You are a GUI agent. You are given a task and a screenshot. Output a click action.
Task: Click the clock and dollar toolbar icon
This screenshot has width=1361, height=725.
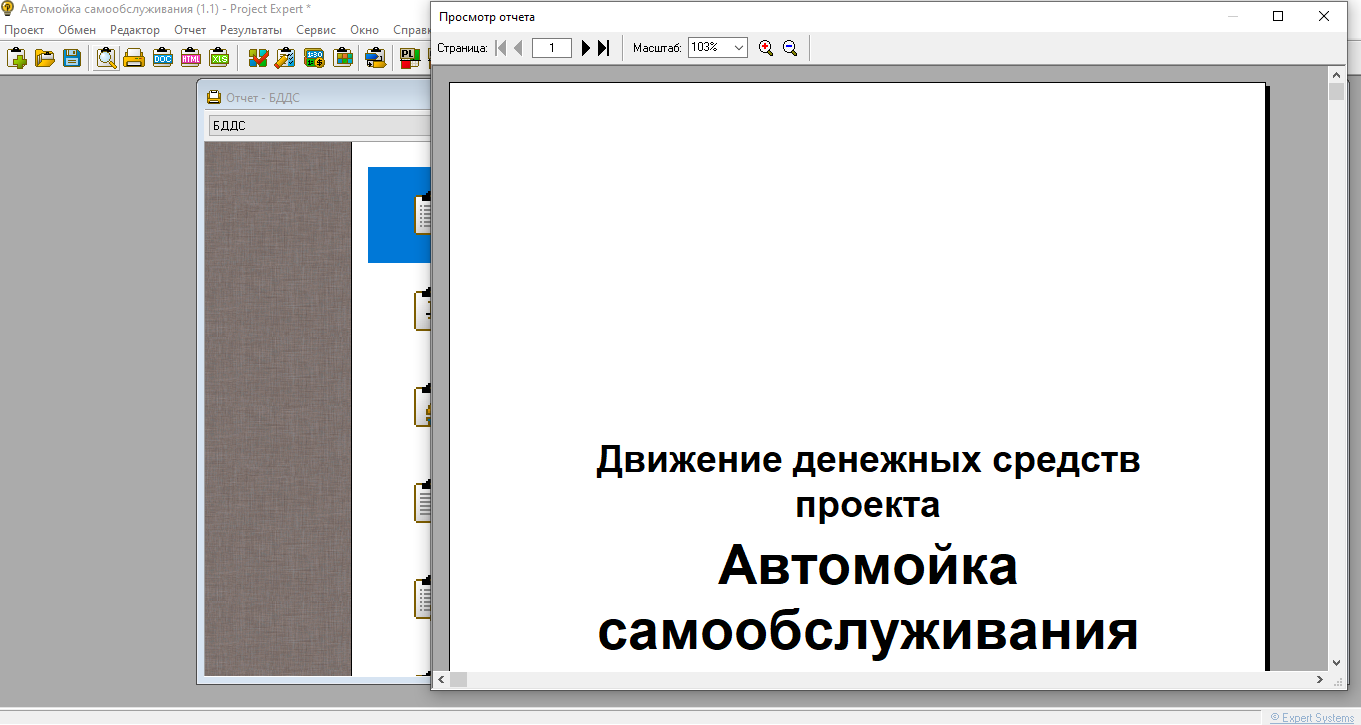coord(314,58)
